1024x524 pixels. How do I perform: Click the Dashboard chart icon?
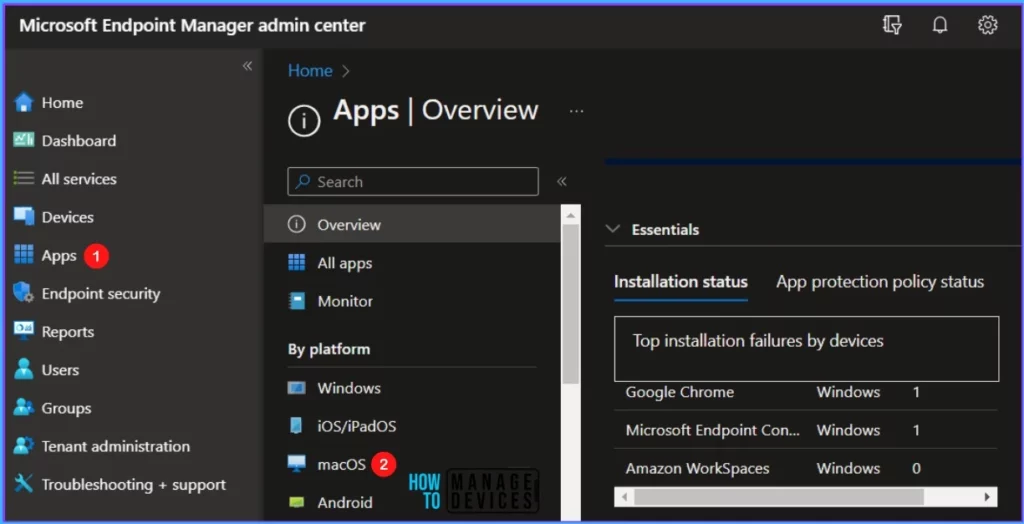[24, 140]
